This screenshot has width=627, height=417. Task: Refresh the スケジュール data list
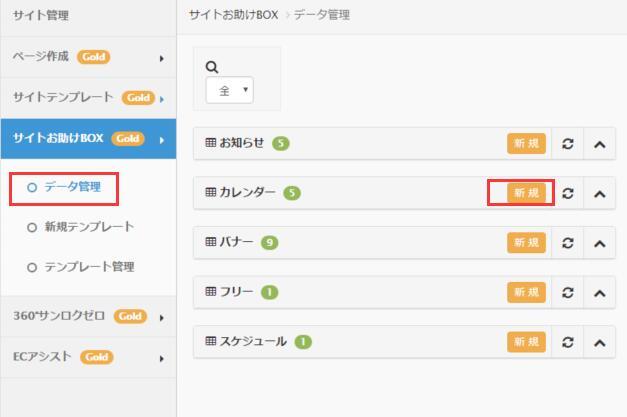[x=567, y=342]
